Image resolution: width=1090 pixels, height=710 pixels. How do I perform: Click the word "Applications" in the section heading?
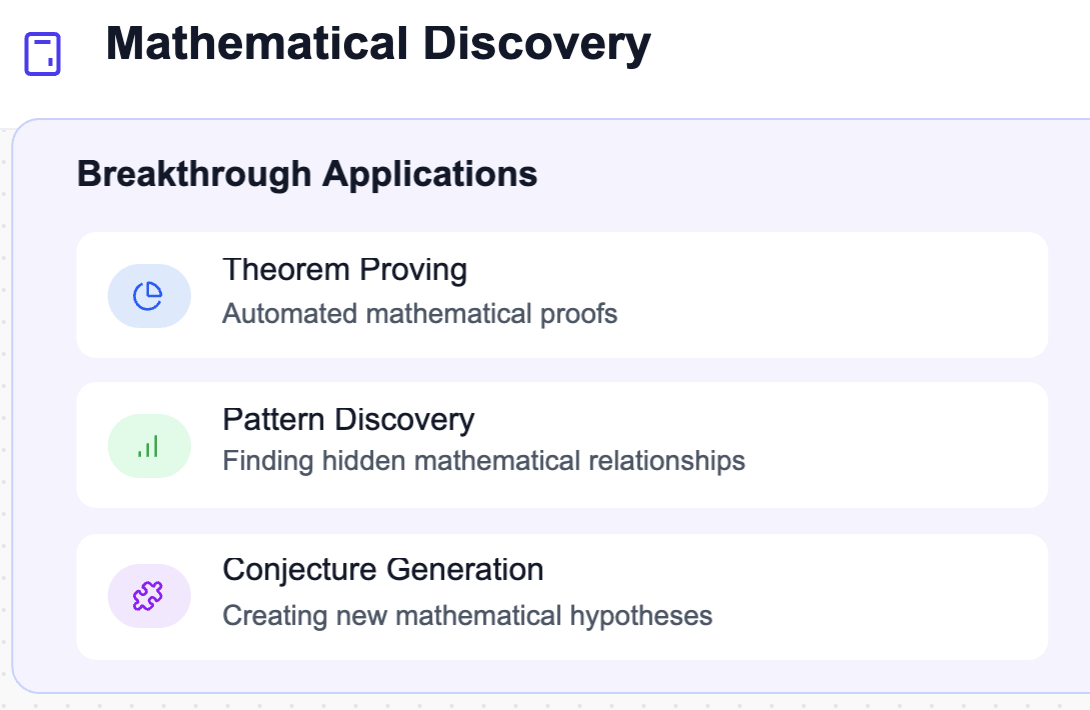(x=430, y=174)
